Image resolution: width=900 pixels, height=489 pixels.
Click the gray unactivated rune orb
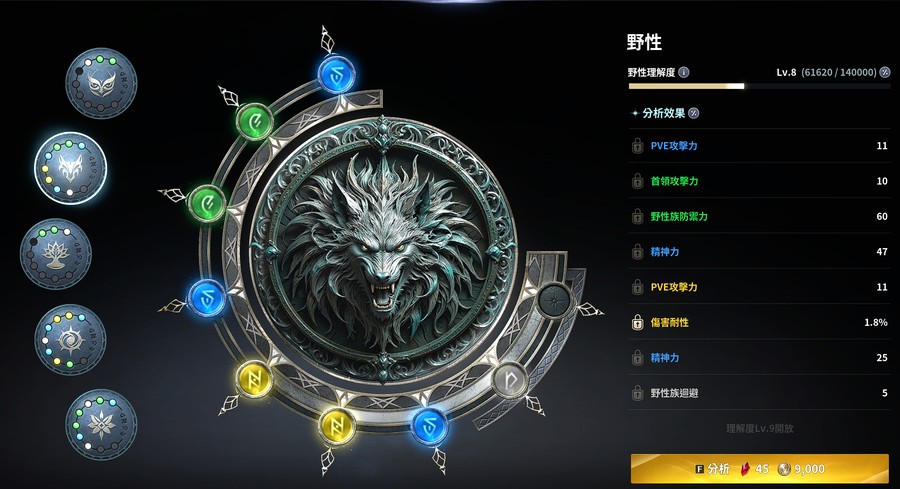[510, 379]
